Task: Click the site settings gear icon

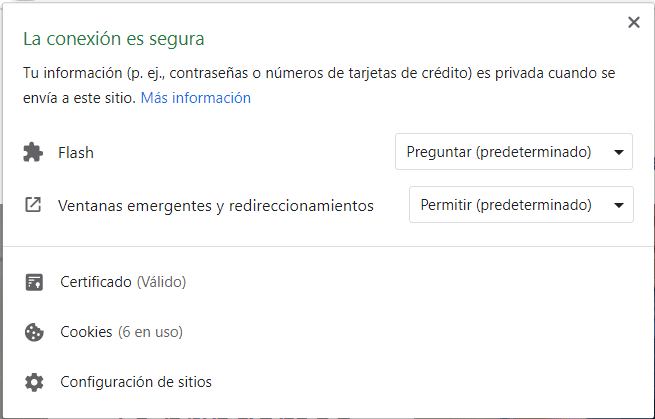Action: 34,382
